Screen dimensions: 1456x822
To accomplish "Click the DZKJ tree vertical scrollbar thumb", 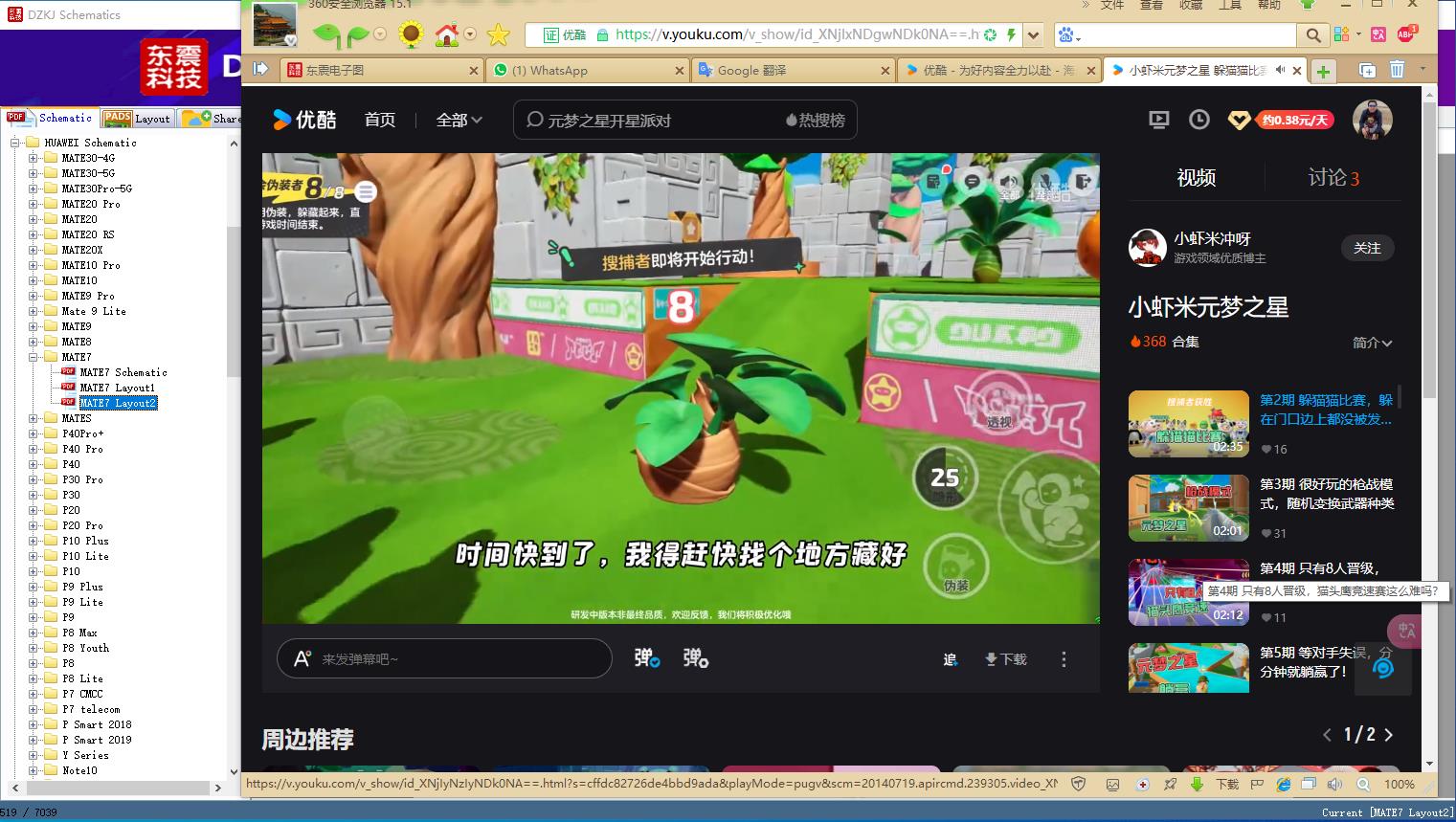I will (x=233, y=301).
